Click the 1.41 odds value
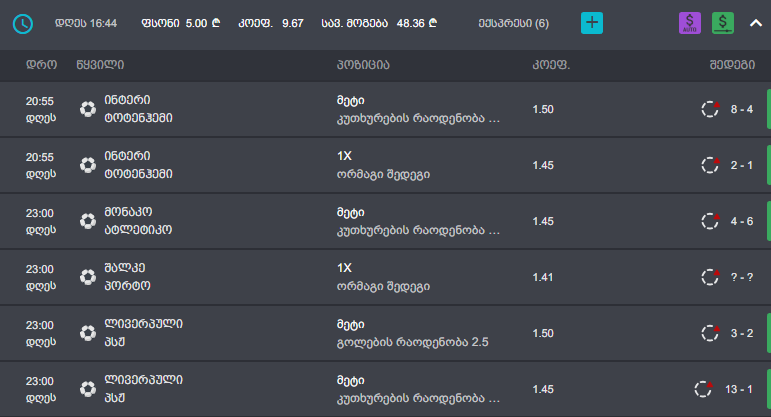Screen dimensions: 771x417 (x=543, y=277)
